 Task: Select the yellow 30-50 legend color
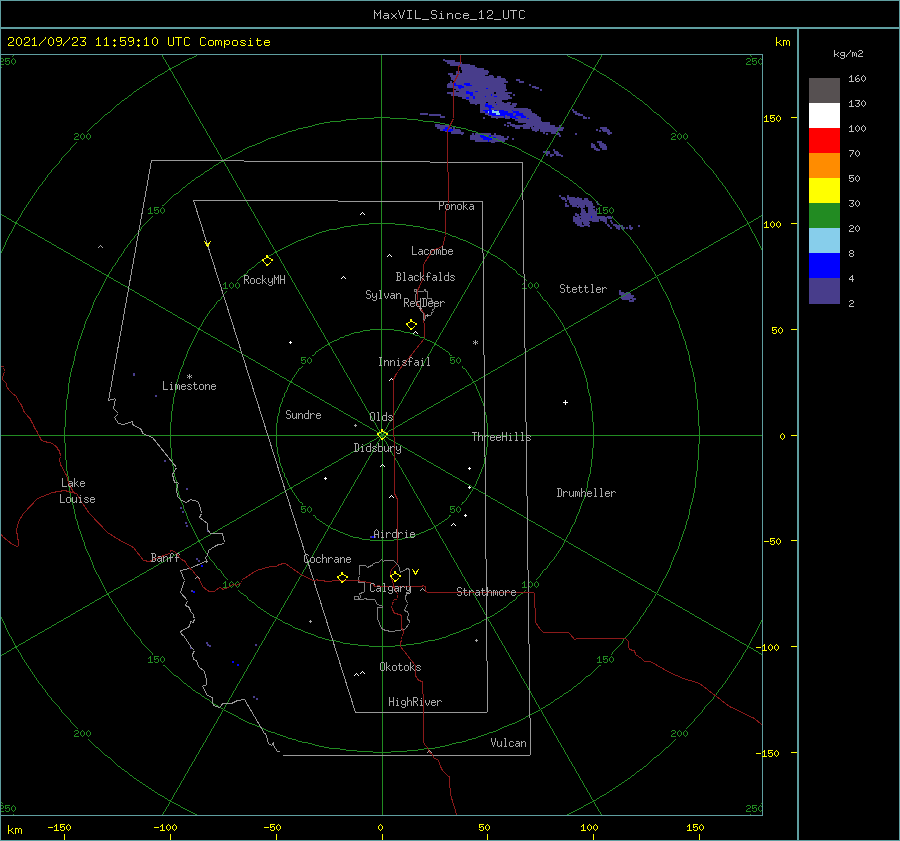[824, 191]
